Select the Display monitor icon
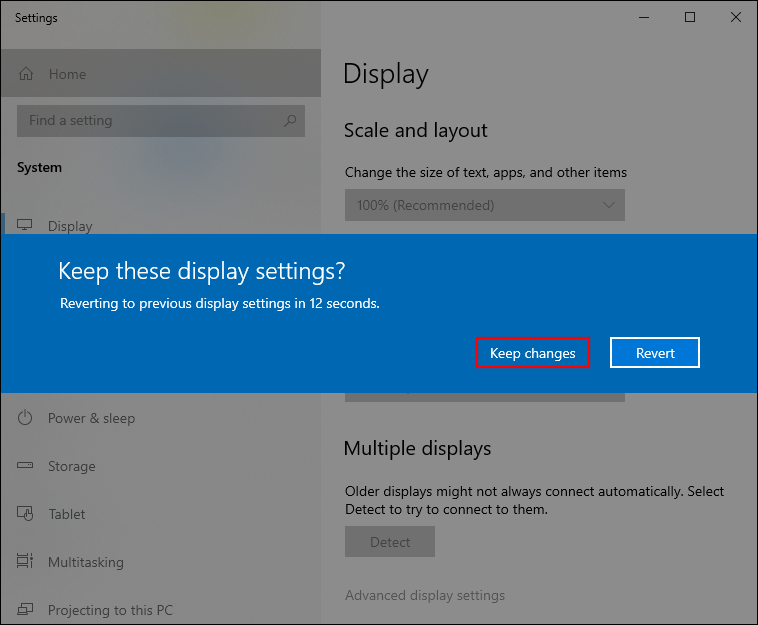This screenshot has width=758, height=625. click(x=26, y=225)
